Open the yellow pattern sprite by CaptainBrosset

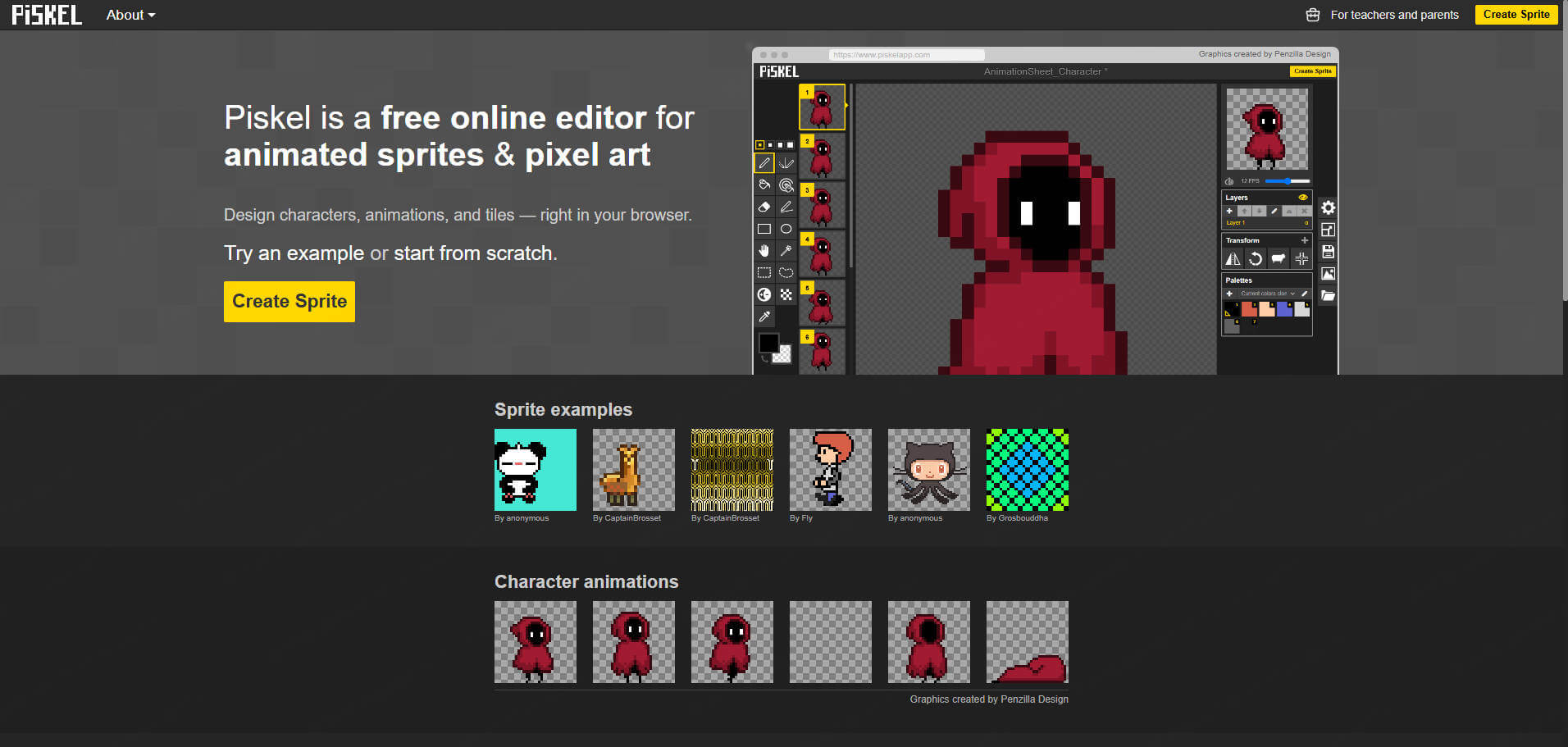tap(732, 470)
